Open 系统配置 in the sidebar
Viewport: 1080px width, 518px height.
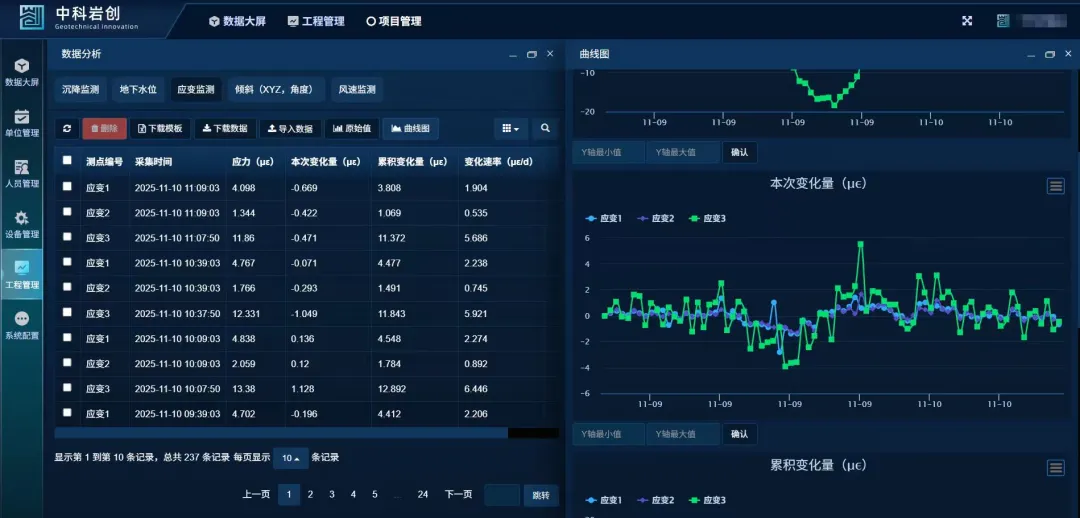(22, 325)
